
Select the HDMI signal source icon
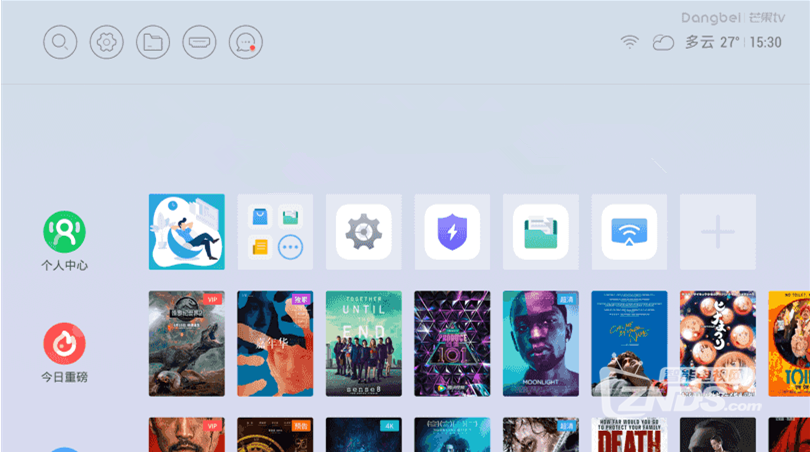coord(199,42)
